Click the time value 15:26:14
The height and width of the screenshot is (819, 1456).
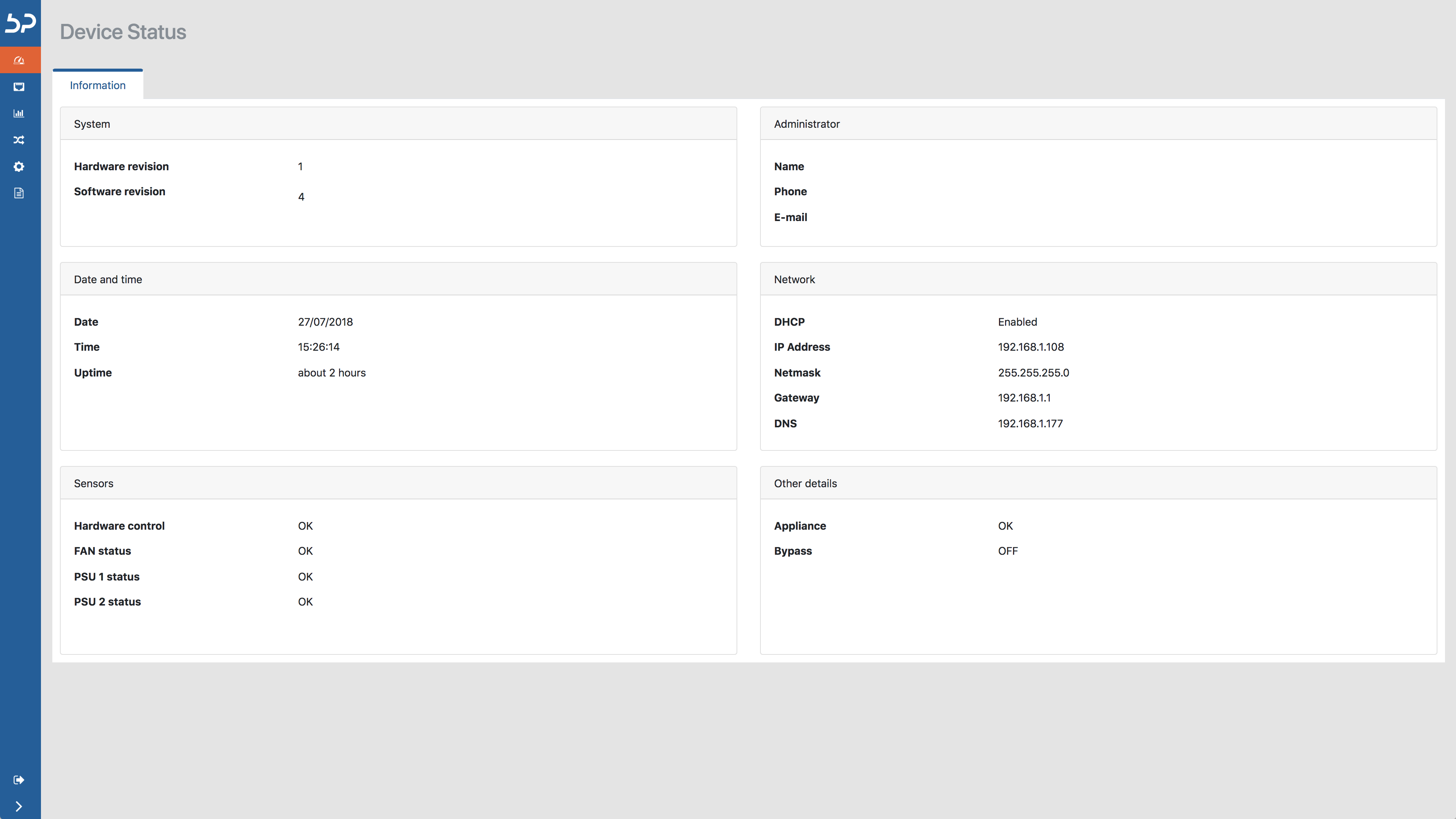(x=319, y=347)
